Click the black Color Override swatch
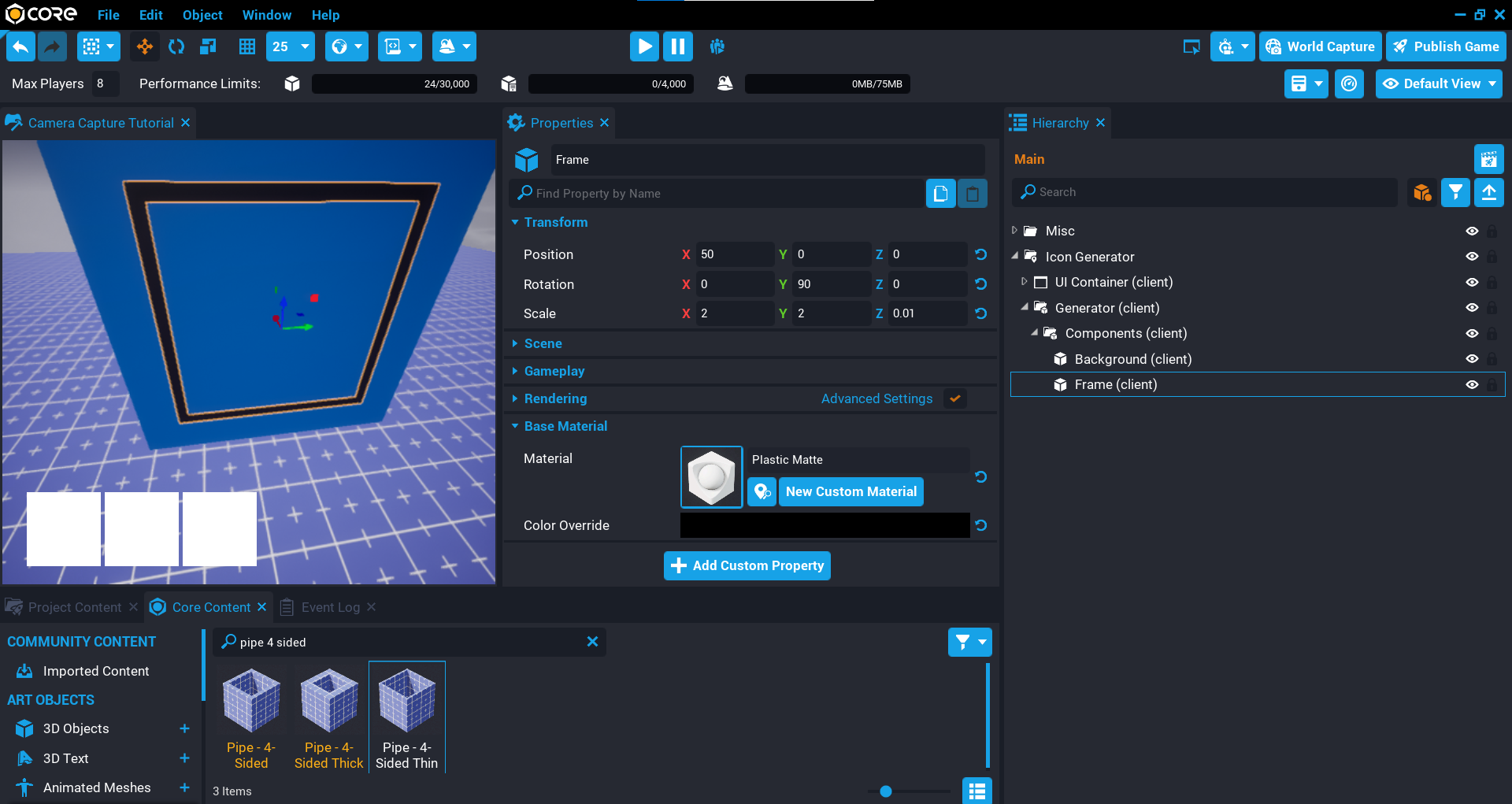1512x804 pixels. pyautogui.click(x=825, y=525)
